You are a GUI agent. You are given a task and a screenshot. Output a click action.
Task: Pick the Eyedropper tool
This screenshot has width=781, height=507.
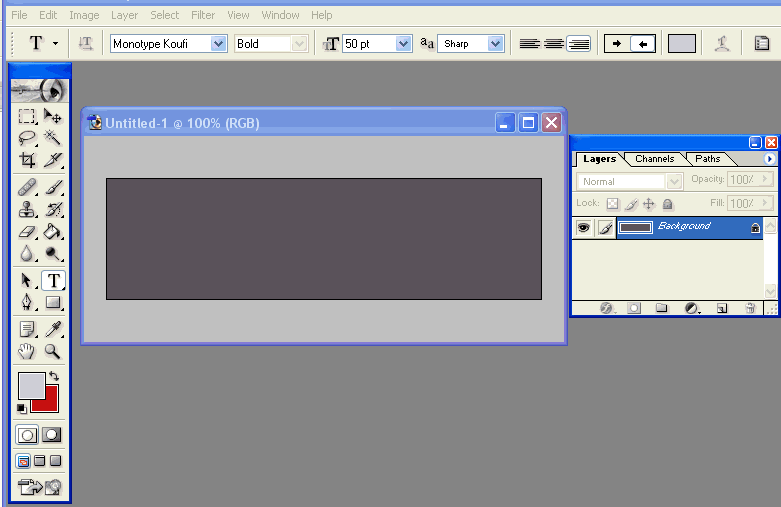[53, 329]
